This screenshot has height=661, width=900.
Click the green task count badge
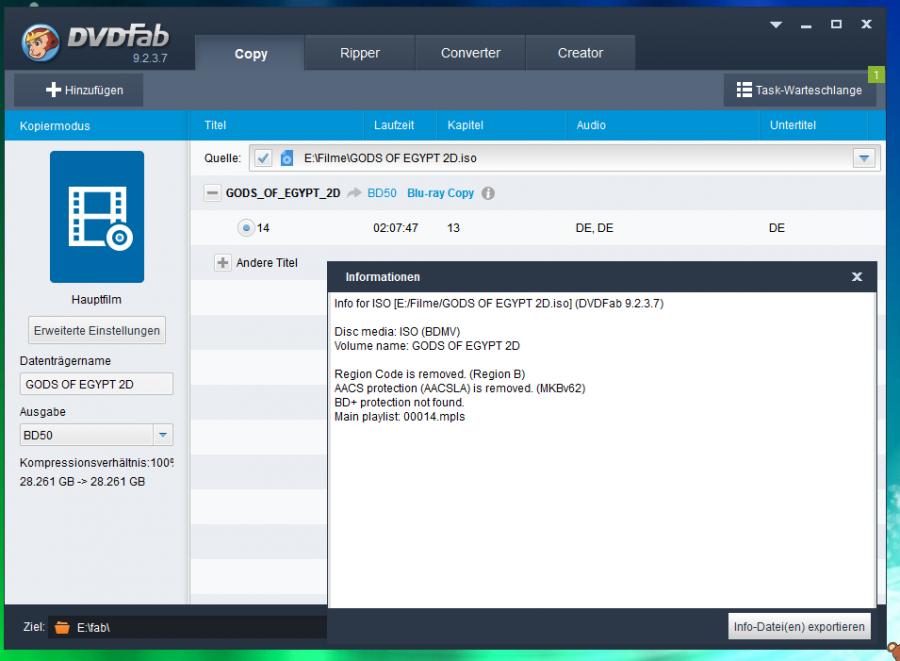click(876, 75)
